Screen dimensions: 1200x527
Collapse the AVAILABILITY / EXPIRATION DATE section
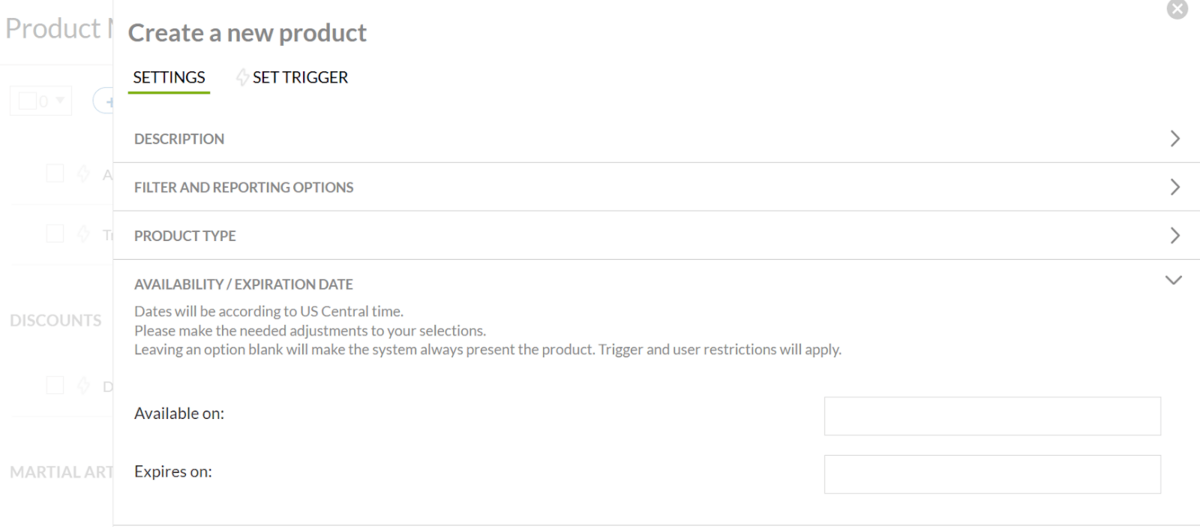point(1174,281)
